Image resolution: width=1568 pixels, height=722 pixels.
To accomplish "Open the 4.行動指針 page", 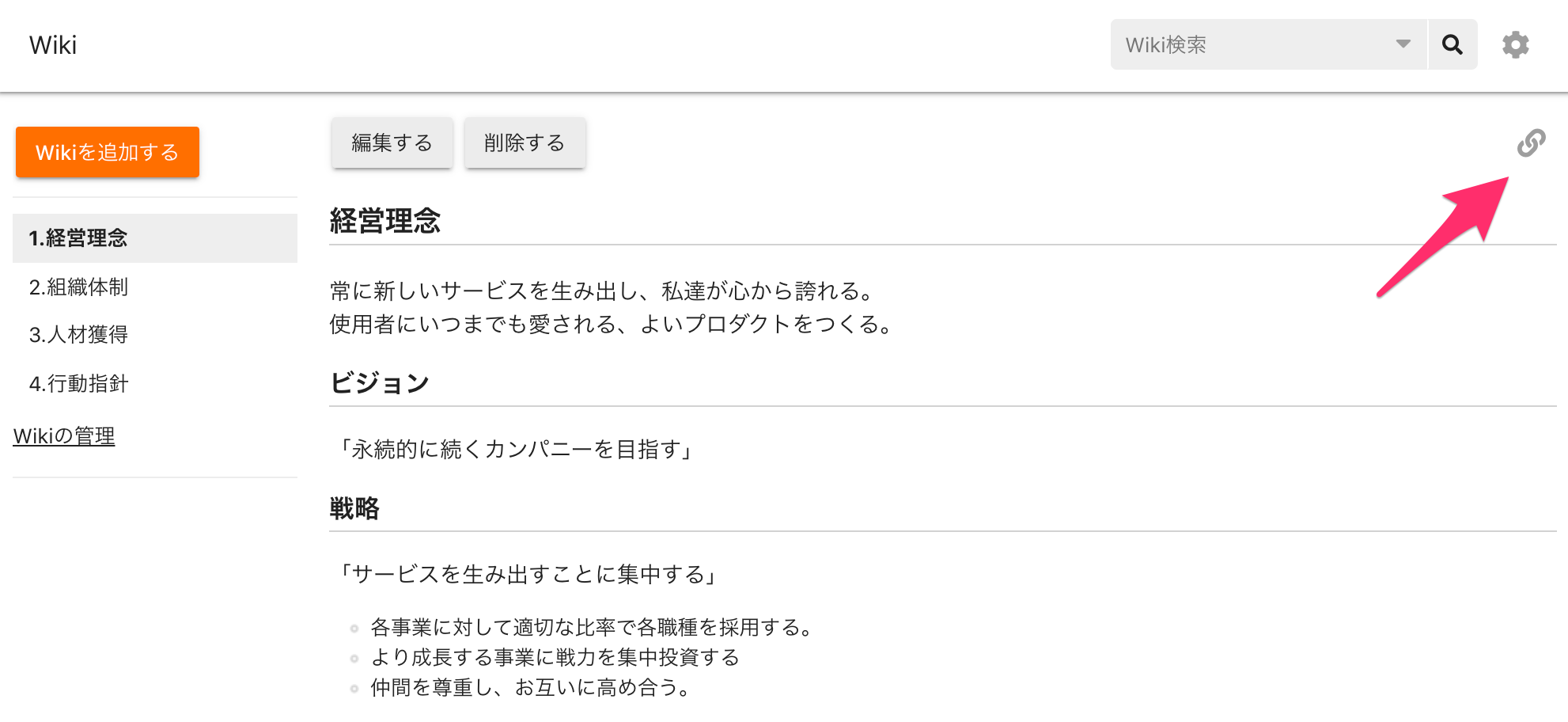I will (78, 383).
